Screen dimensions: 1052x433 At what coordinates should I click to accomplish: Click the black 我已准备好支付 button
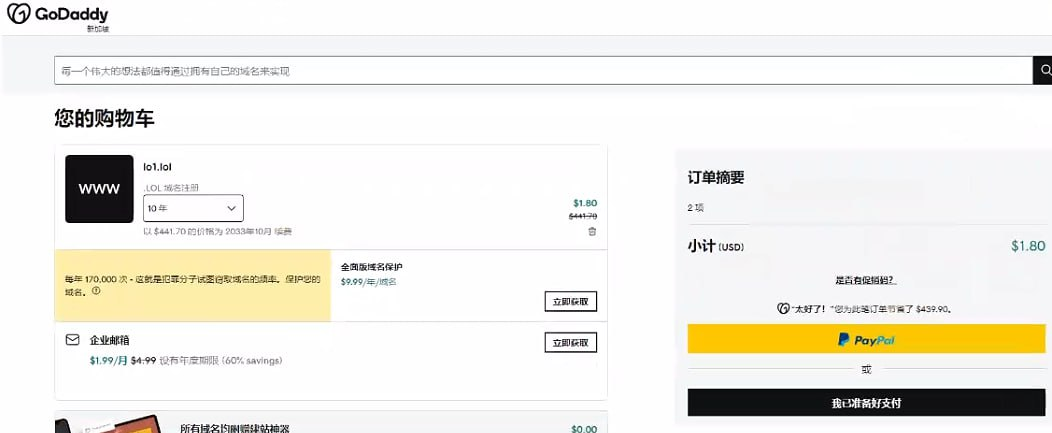(866, 403)
